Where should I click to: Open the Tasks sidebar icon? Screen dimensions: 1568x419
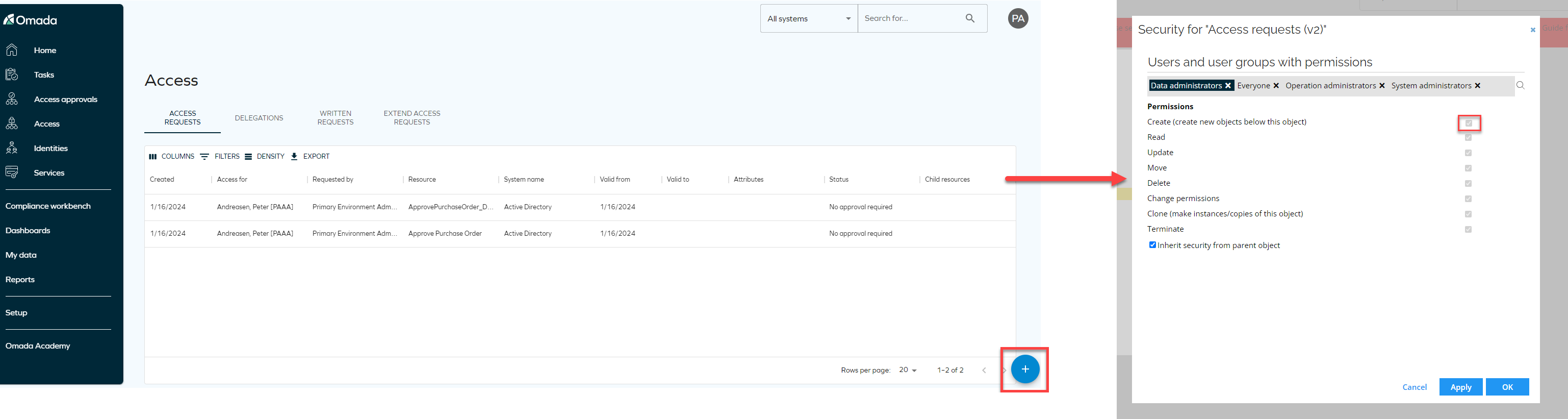tap(12, 75)
